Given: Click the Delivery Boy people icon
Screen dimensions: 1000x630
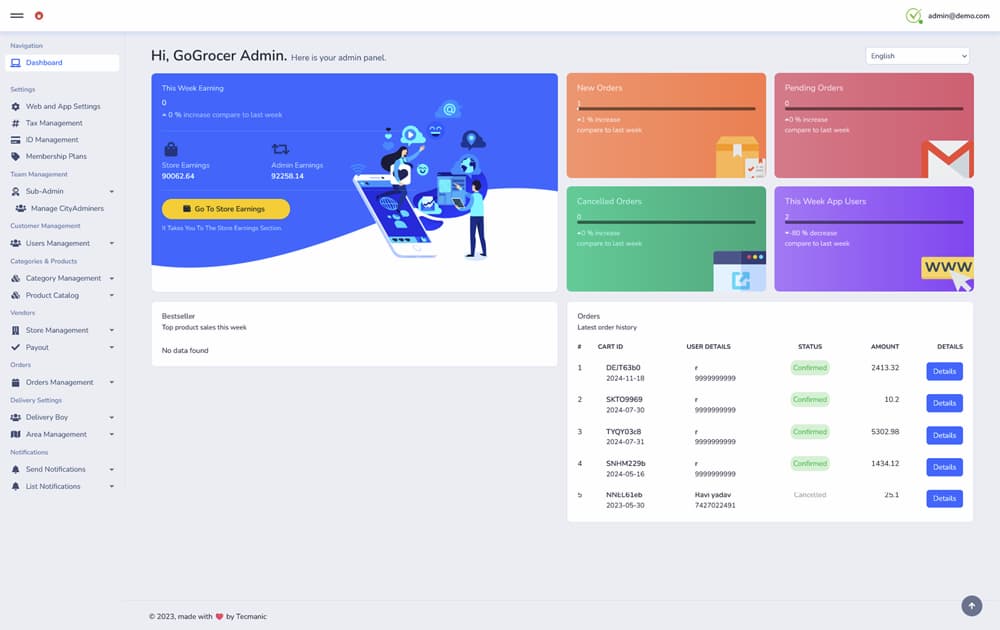Looking at the screenshot, I should (x=15, y=417).
